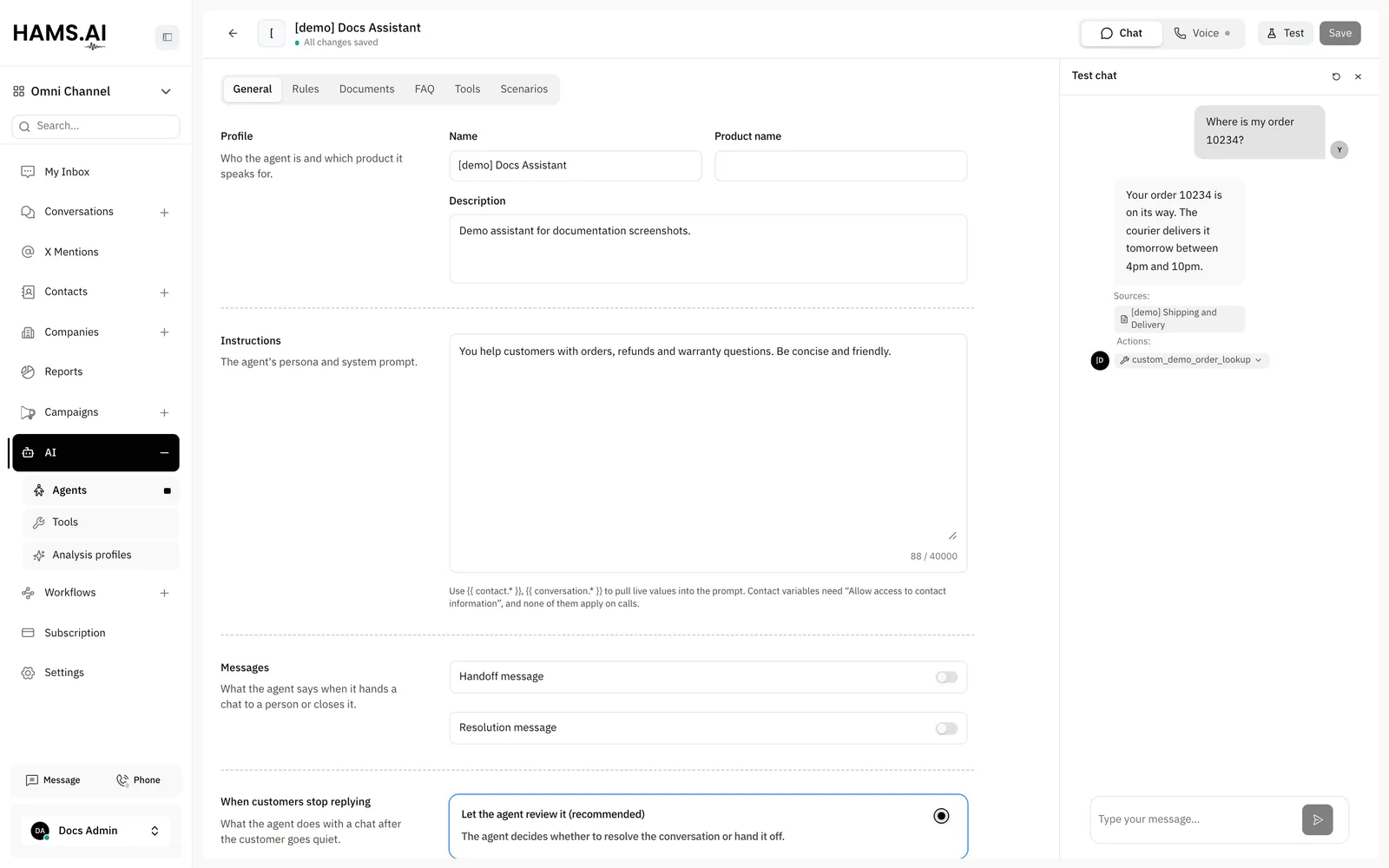Image resolution: width=1389 pixels, height=868 pixels.
Task: Add a new conversation with plus icon
Action: [x=164, y=213]
